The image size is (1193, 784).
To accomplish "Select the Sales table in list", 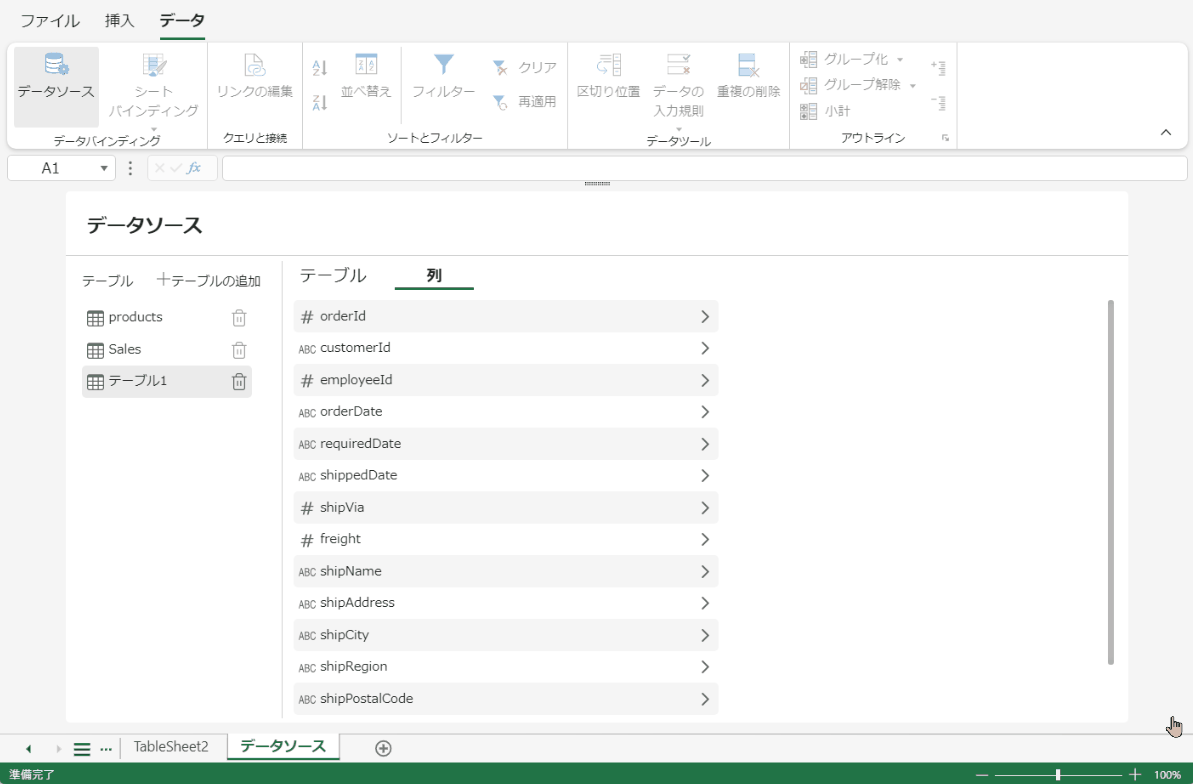I will (x=125, y=350).
